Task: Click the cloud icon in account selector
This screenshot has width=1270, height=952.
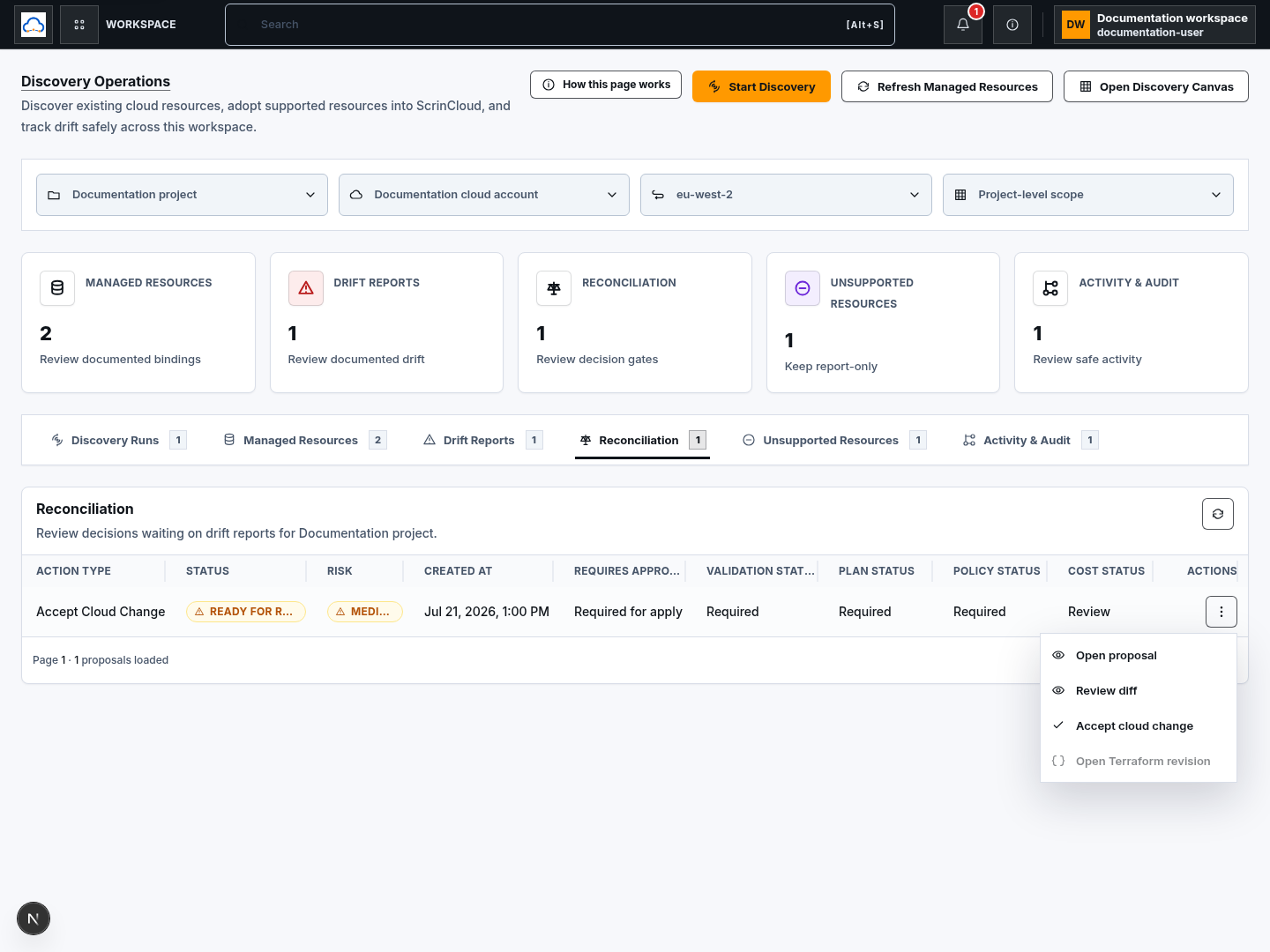Action: tap(356, 195)
